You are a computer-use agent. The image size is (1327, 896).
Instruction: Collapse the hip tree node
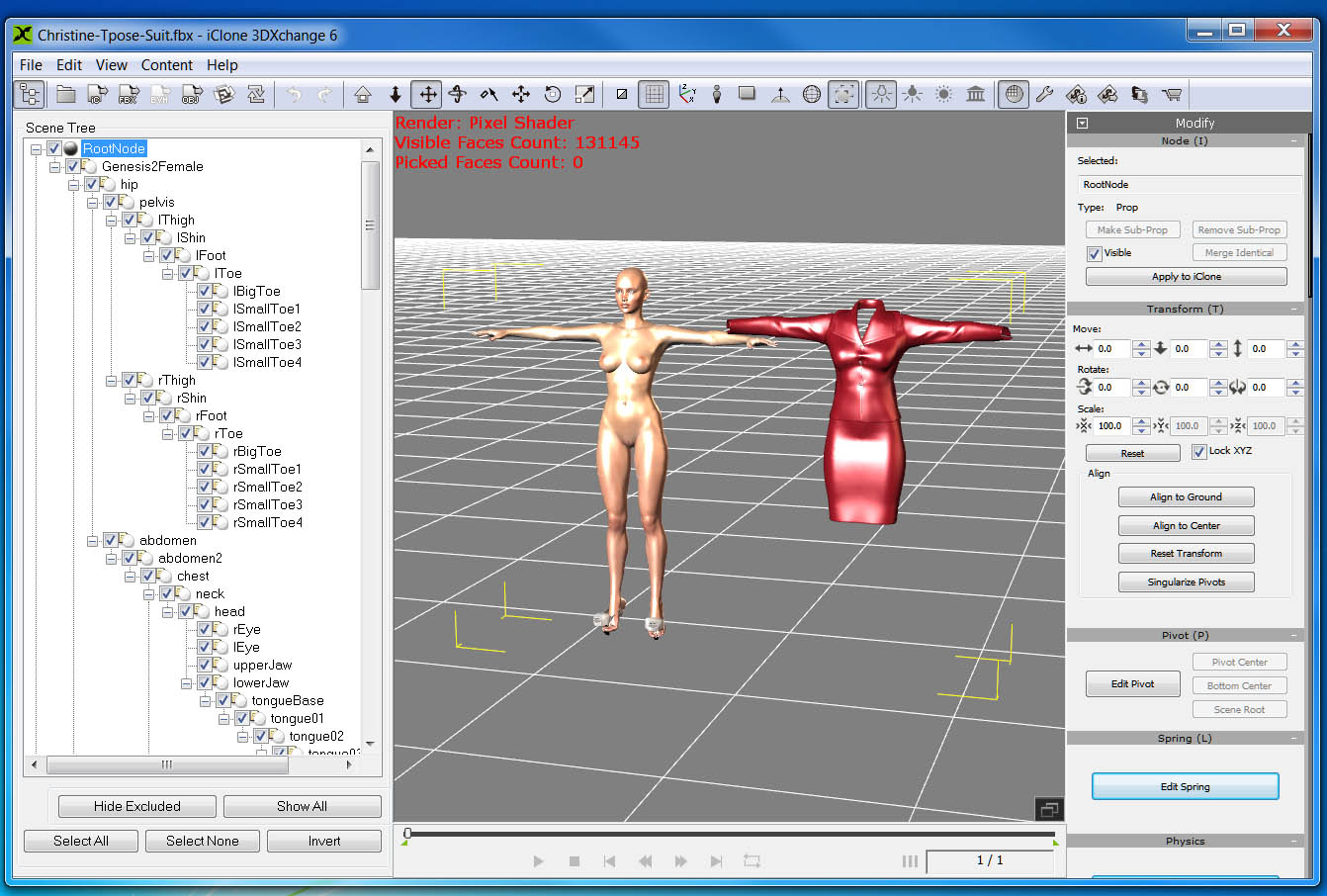coord(73,185)
